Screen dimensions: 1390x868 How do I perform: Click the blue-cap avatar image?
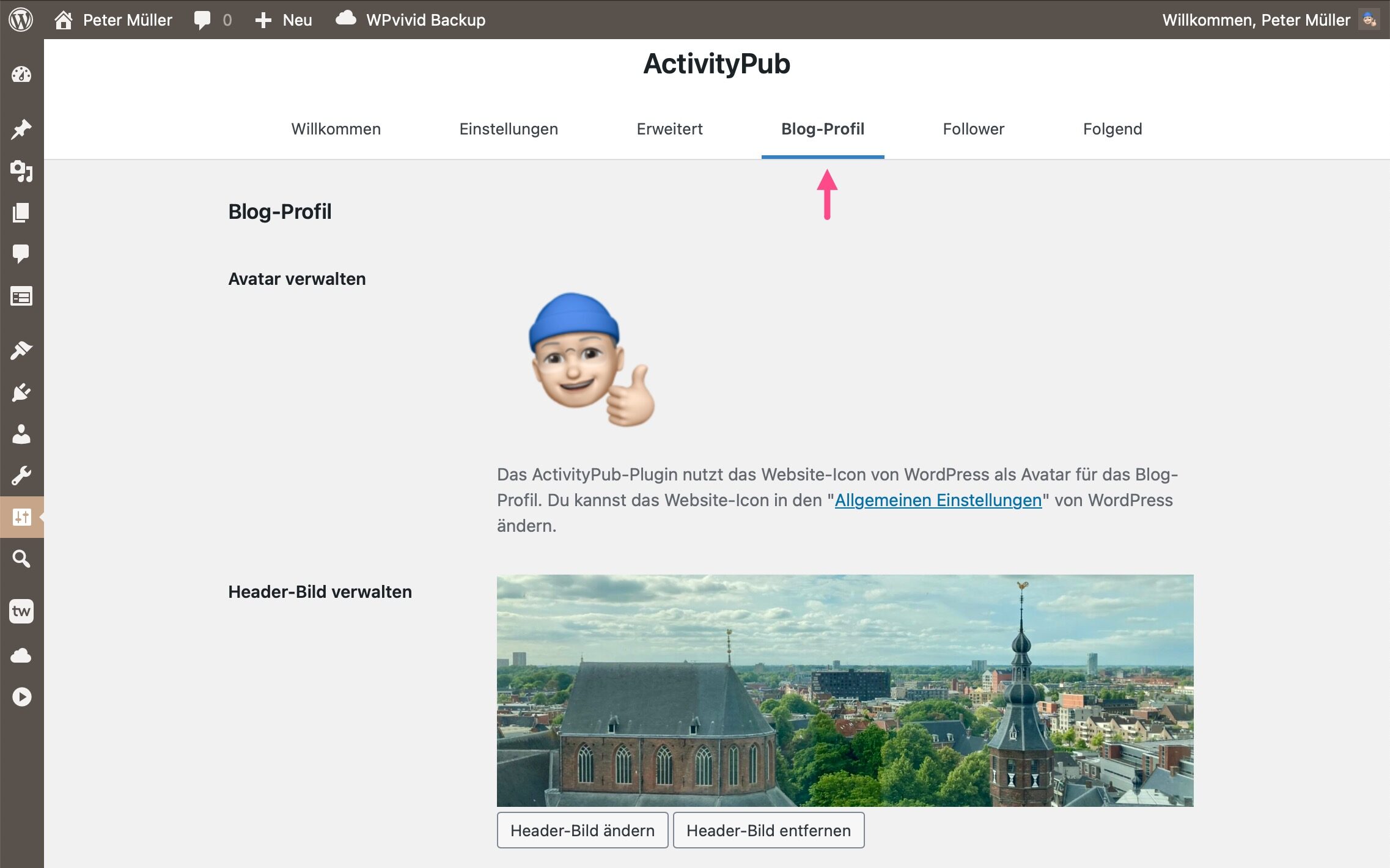591,359
